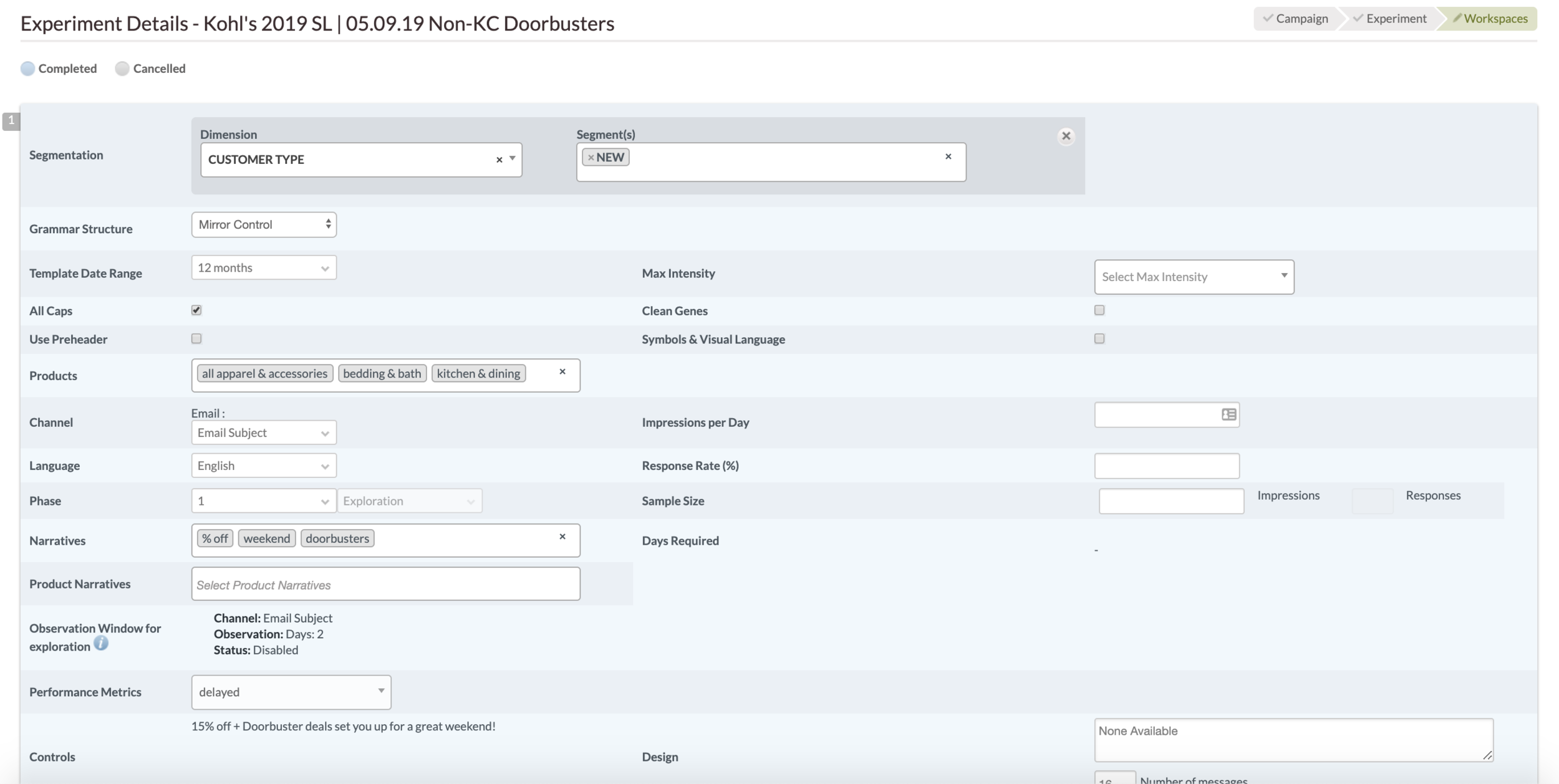Image resolution: width=1559 pixels, height=784 pixels.
Task: Open the info icon for Observation Window
Action: (101, 643)
